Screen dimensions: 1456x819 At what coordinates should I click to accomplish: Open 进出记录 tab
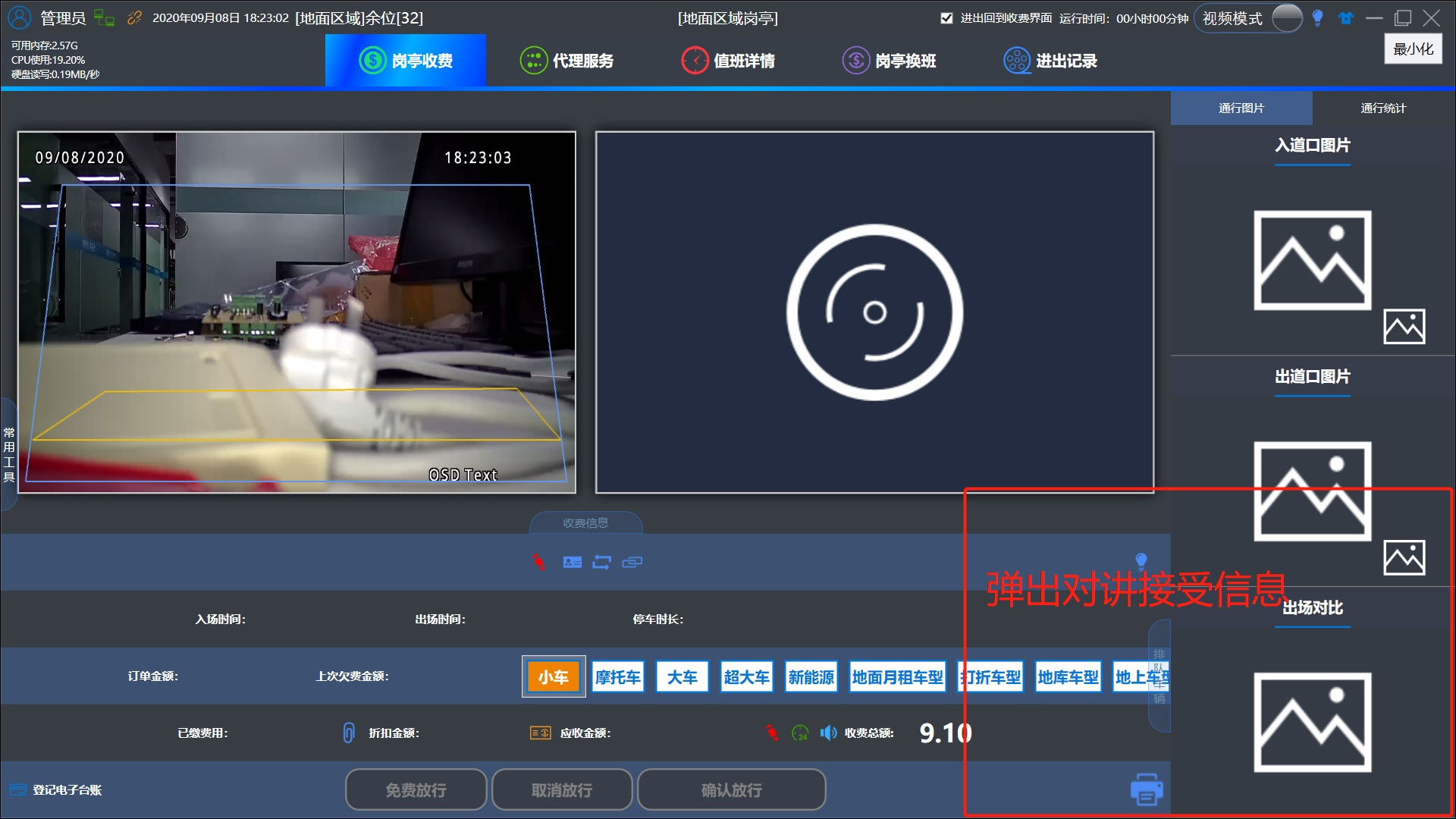[1050, 61]
